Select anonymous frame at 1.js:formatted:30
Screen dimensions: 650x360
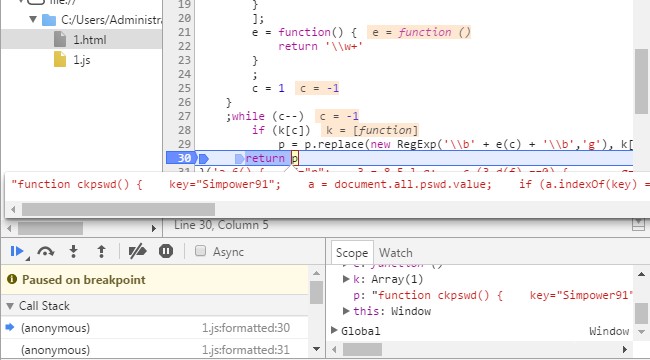point(155,328)
